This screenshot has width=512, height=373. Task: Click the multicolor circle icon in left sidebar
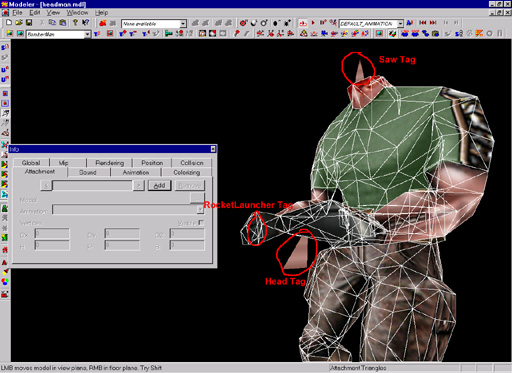(5, 282)
